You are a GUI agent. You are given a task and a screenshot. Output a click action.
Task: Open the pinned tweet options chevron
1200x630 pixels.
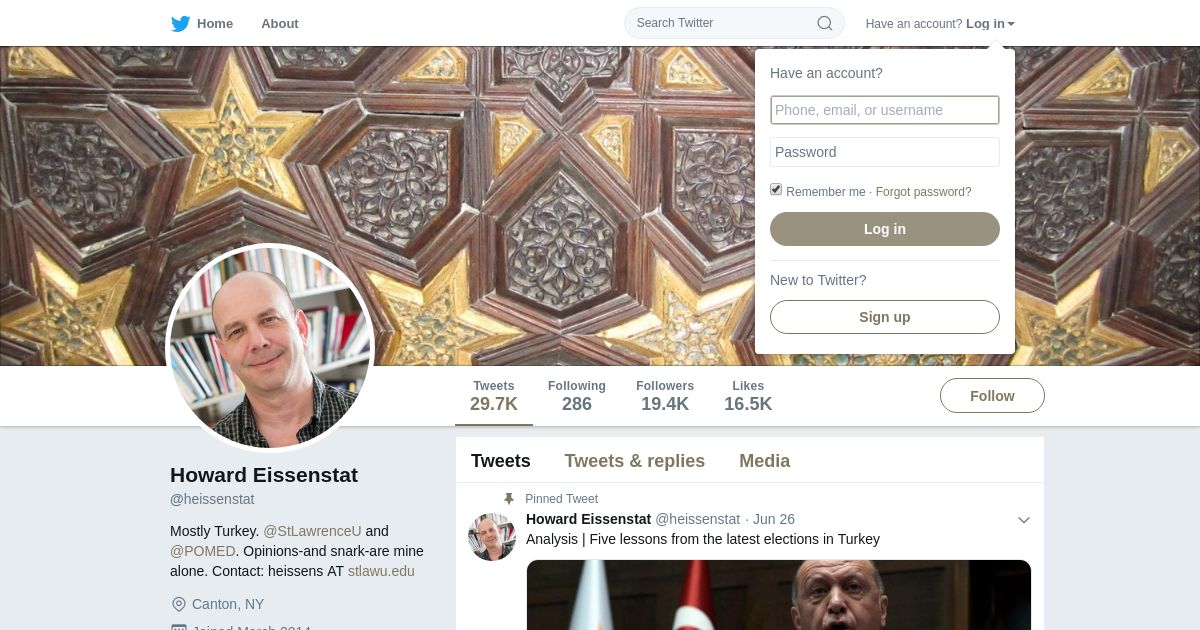click(1023, 520)
